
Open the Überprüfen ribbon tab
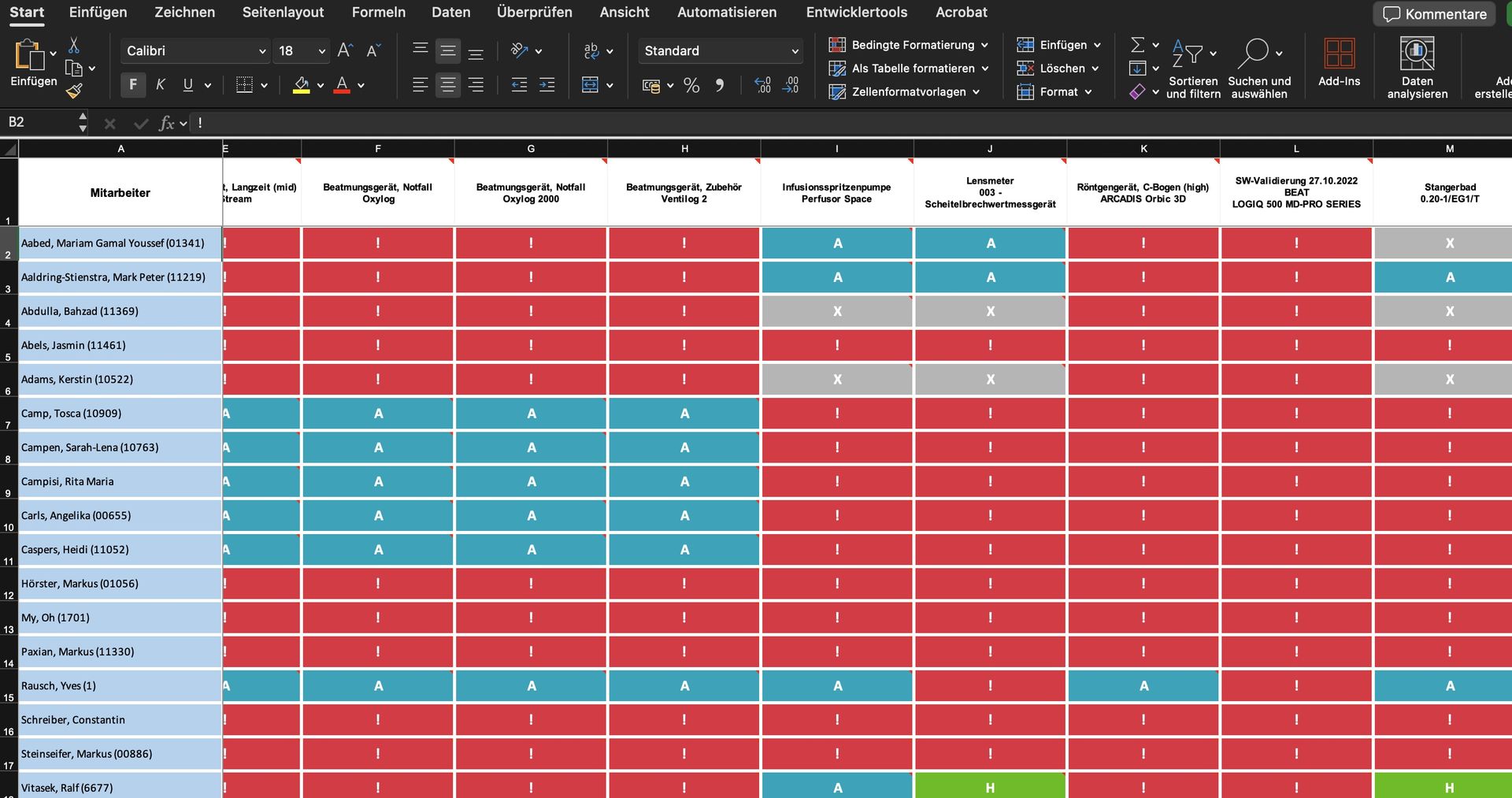point(534,13)
